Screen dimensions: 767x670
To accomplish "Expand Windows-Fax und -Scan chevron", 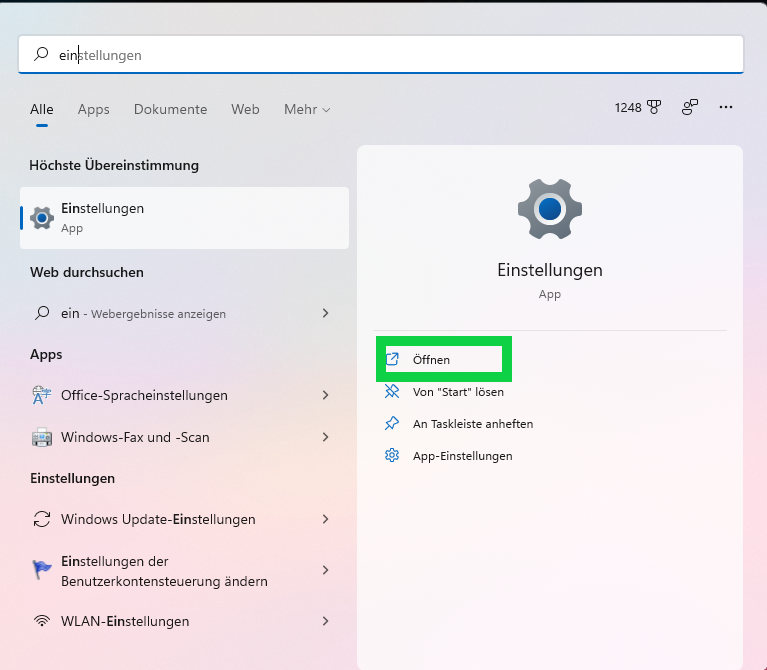I will pyautogui.click(x=326, y=437).
